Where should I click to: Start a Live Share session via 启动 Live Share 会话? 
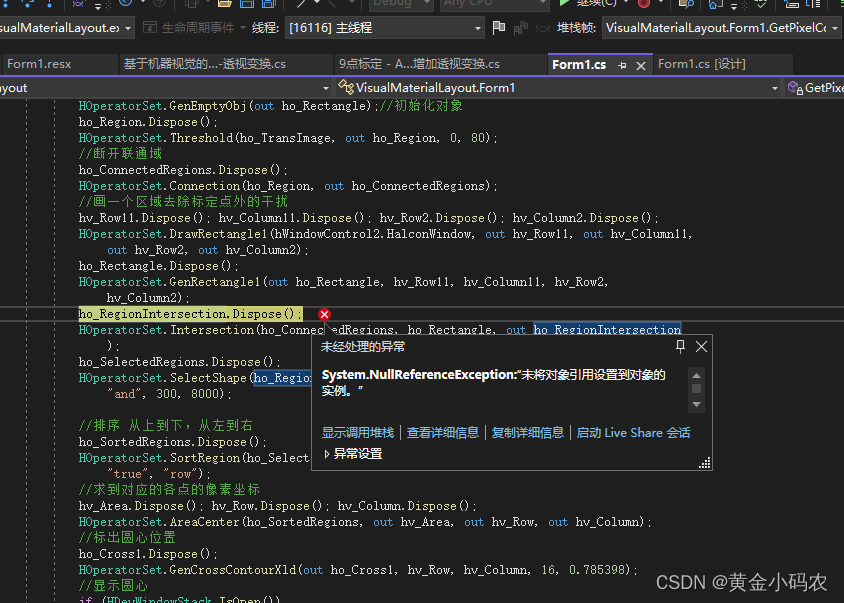(x=633, y=433)
